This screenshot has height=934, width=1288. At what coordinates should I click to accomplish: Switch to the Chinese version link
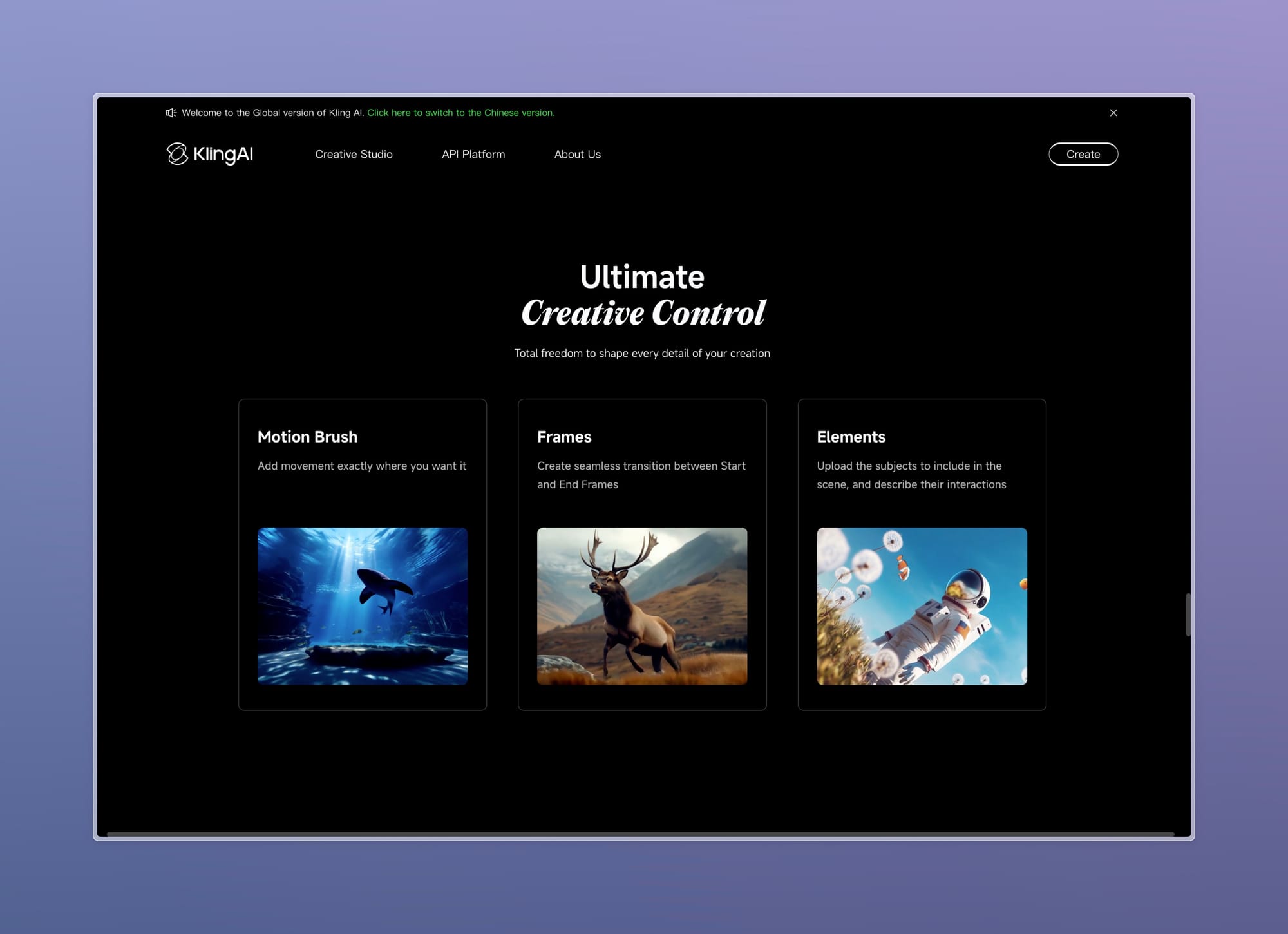pos(460,113)
